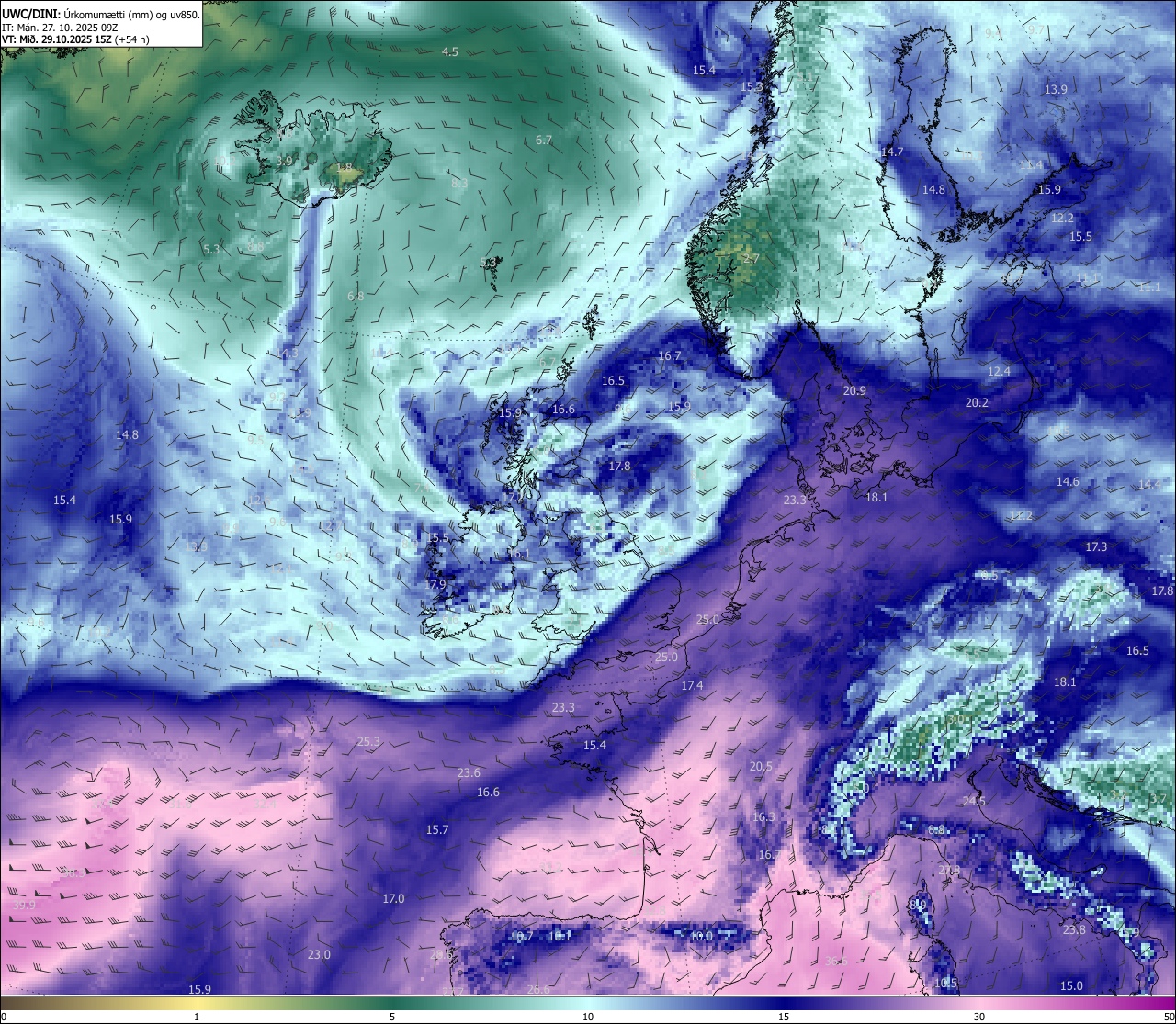
Task: Click the 23.8 value over the Adriatic
Action: pyautogui.click(x=1074, y=930)
